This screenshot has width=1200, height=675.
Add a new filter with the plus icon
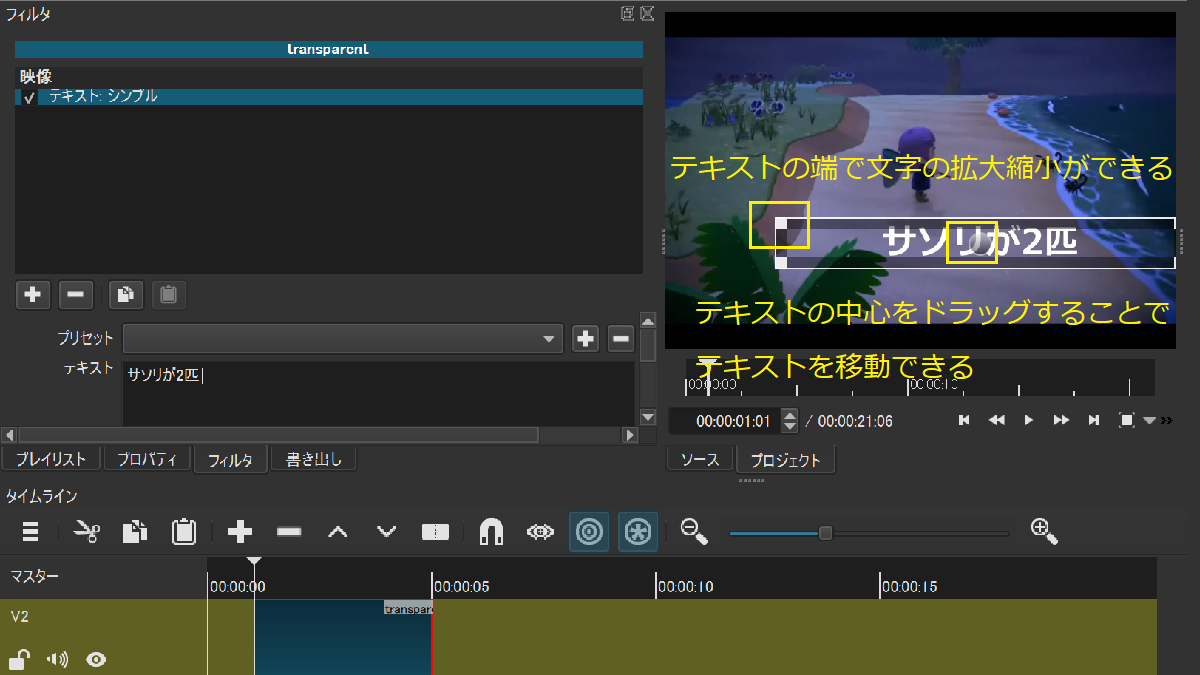point(32,294)
